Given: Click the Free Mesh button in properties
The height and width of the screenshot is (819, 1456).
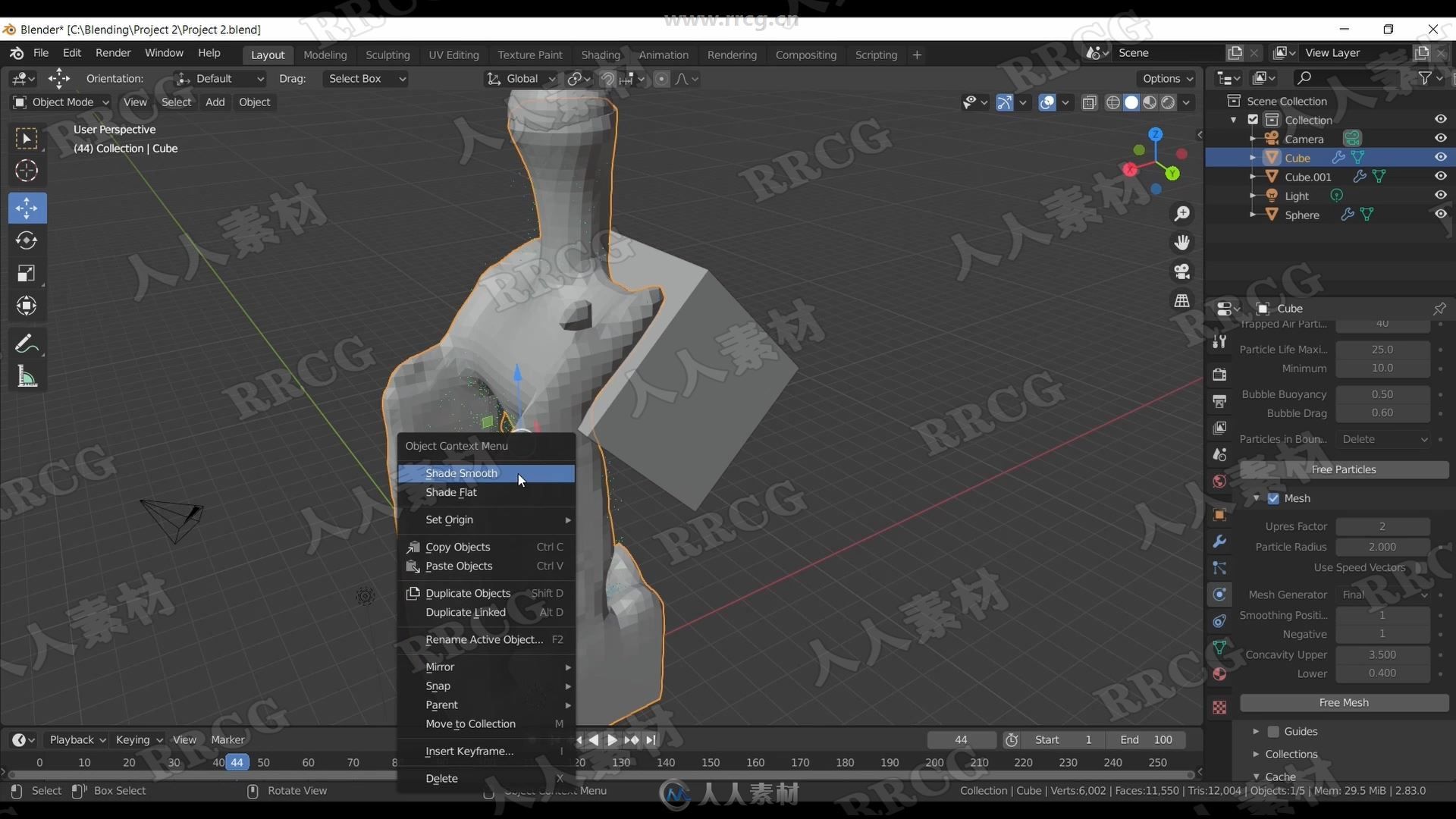Looking at the screenshot, I should (1344, 701).
